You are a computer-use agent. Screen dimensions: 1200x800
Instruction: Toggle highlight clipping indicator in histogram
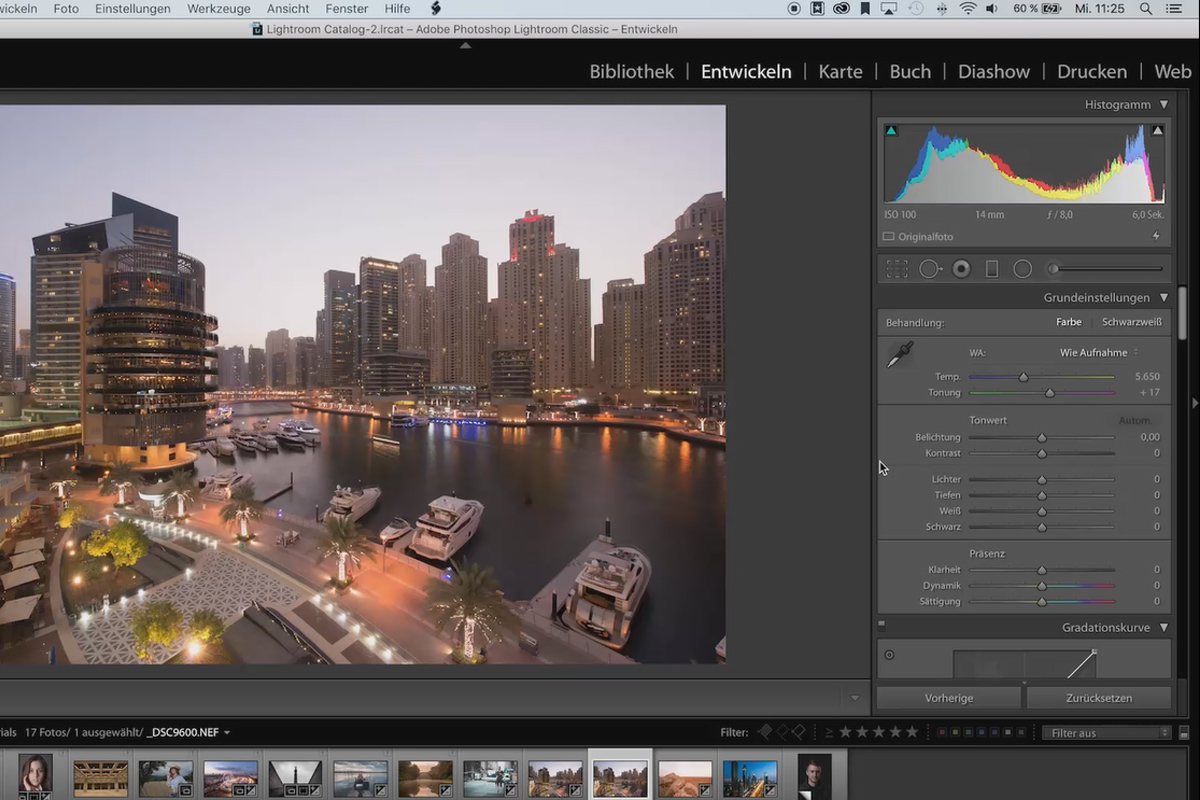[1158, 130]
